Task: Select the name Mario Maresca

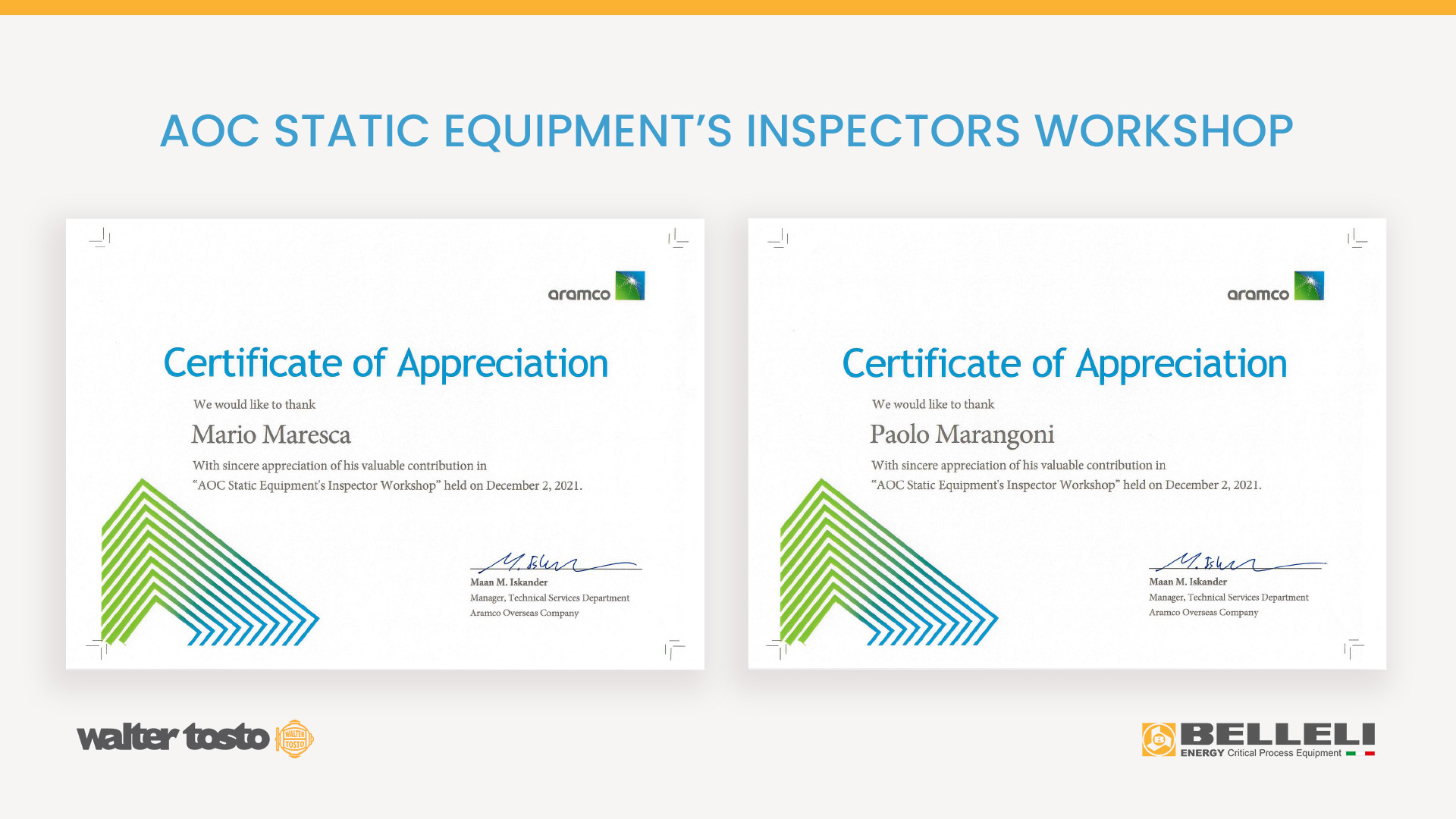Action: pos(271,435)
